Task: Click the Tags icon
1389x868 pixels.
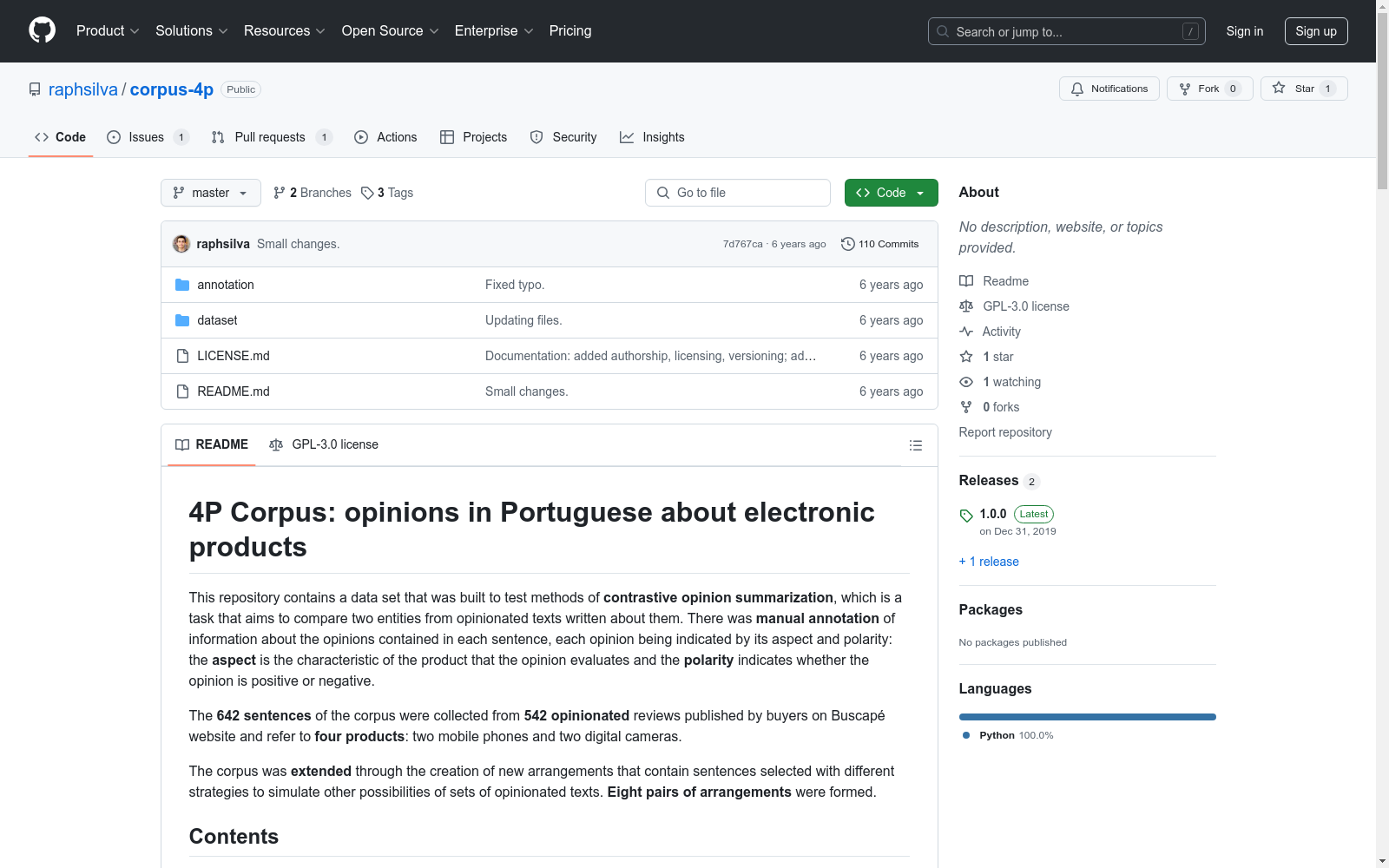Action: [367, 193]
